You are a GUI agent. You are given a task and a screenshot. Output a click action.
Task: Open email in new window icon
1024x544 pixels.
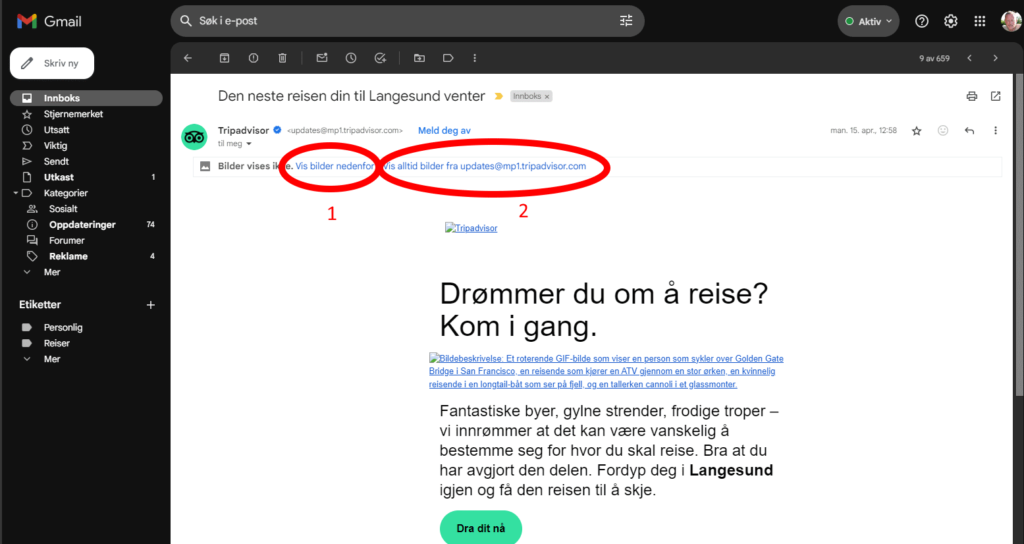(x=995, y=97)
